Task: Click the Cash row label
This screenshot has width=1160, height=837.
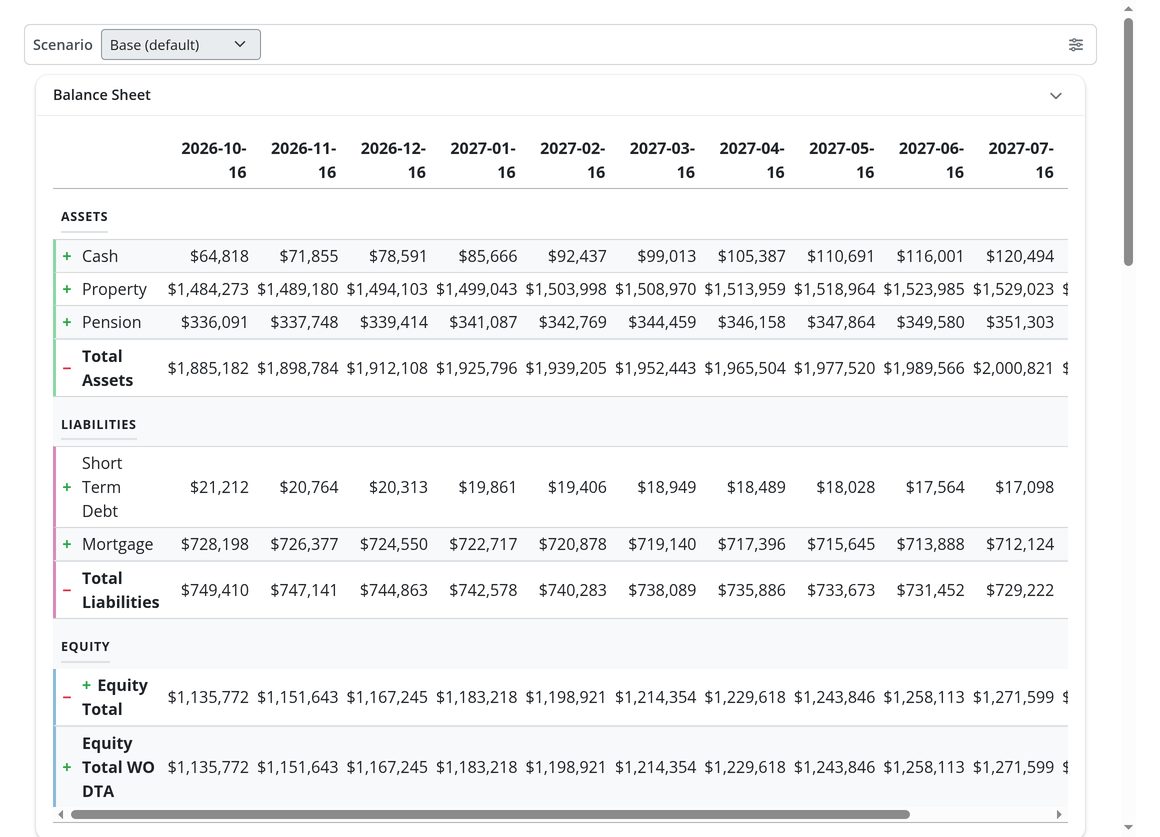Action: coord(100,256)
